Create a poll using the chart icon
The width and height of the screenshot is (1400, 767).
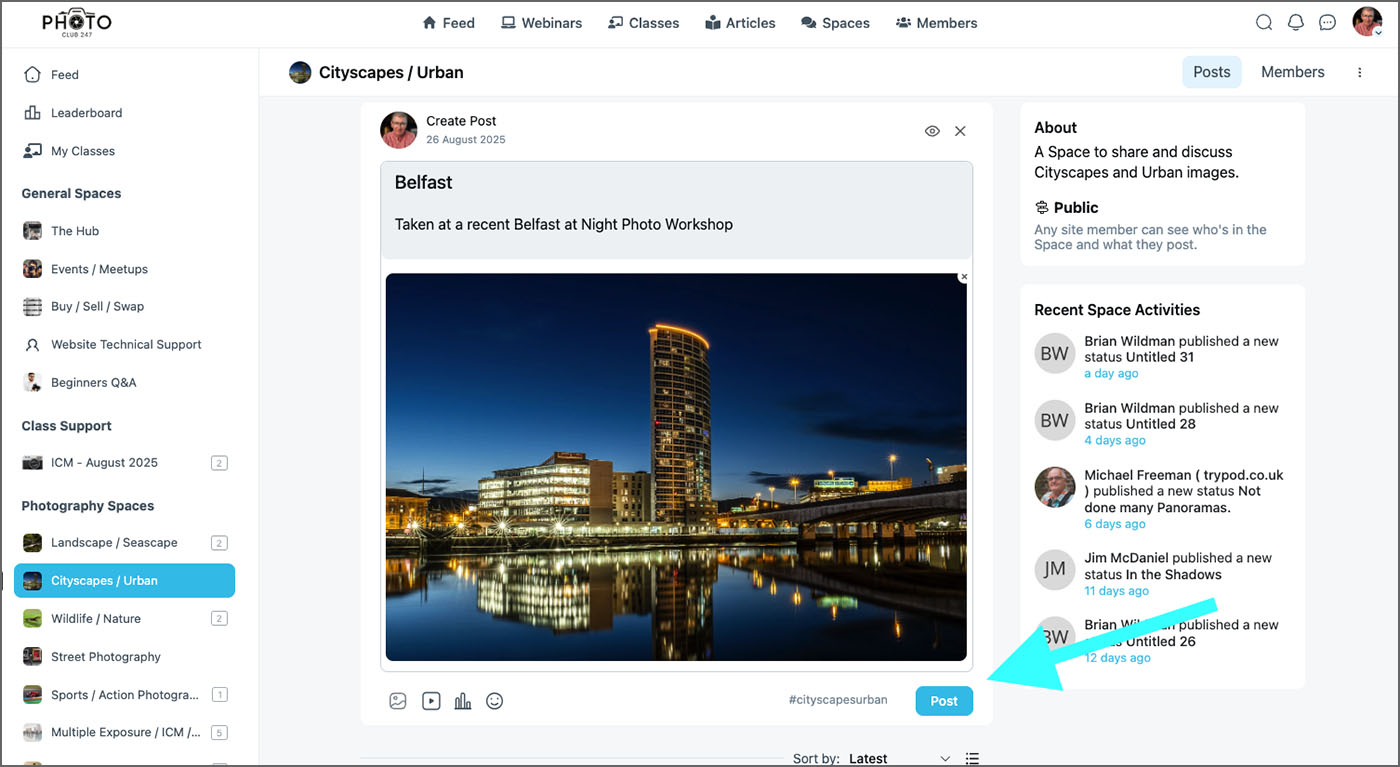coord(463,701)
